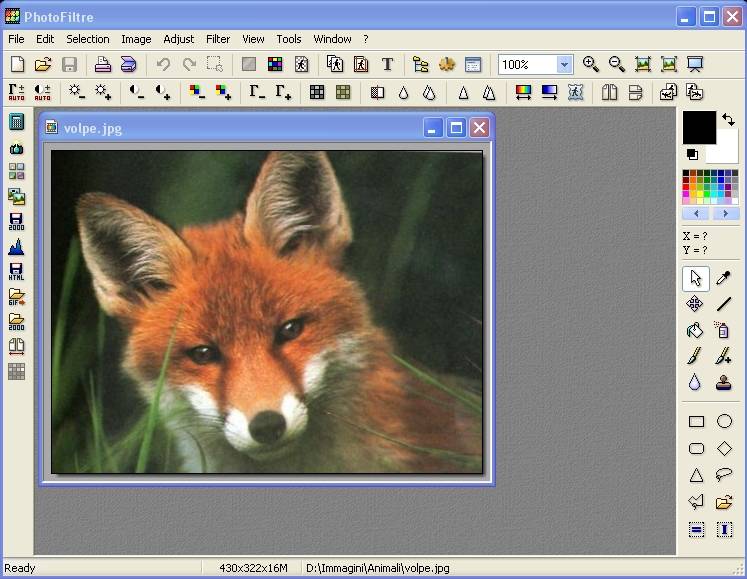Open the 100% zoom level dropdown
Screen dimensions: 747x579
pos(564,65)
